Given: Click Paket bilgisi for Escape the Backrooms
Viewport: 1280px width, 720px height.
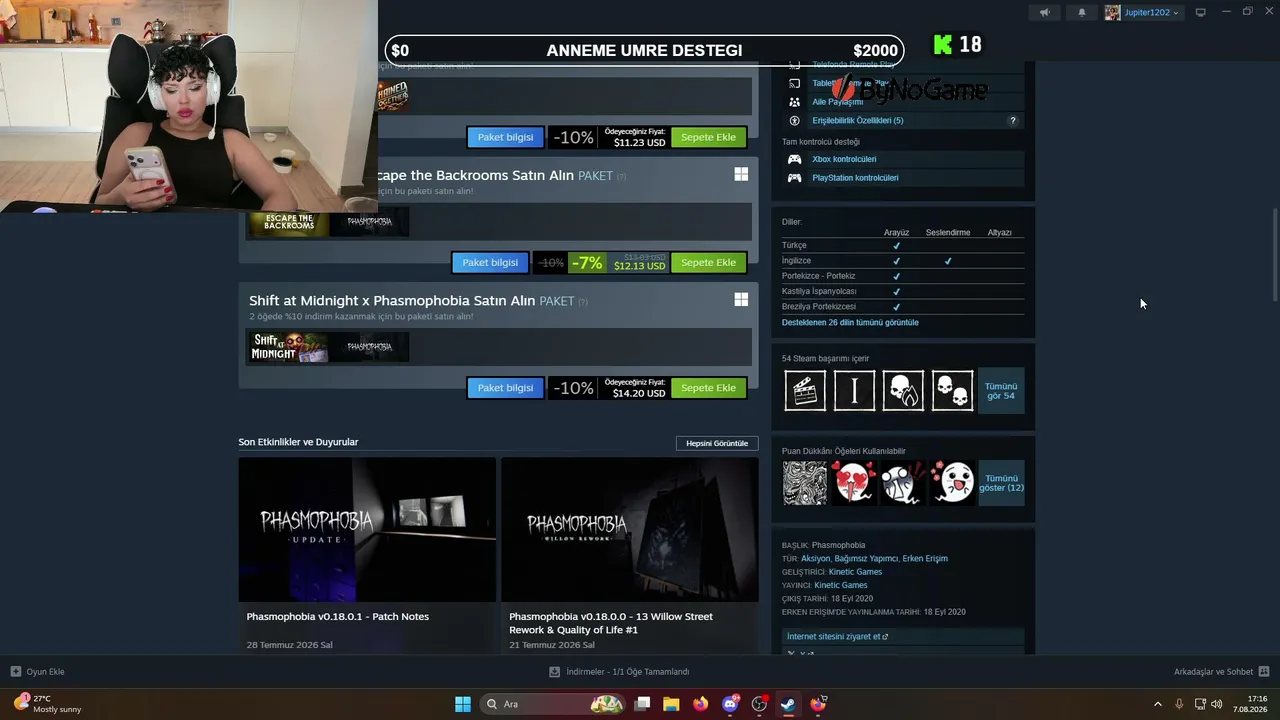Looking at the screenshot, I should [490, 263].
